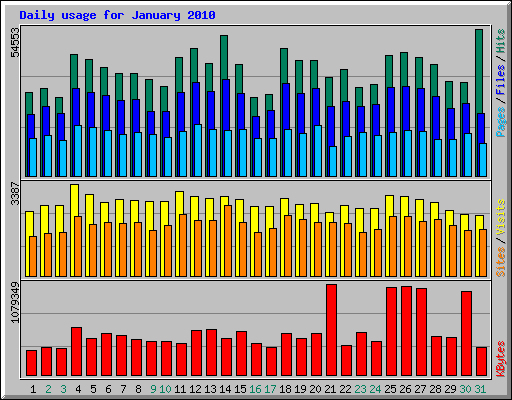Click day 19 on the x-axis
This screenshot has height=400, width=512.
pos(300,389)
